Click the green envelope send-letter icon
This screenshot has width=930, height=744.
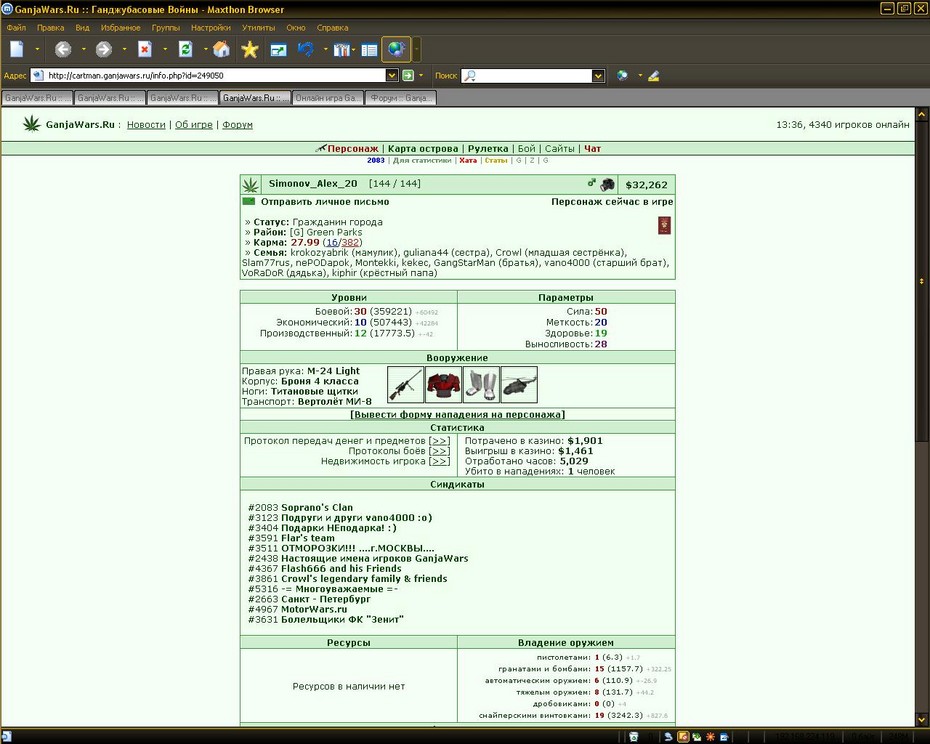coord(249,202)
